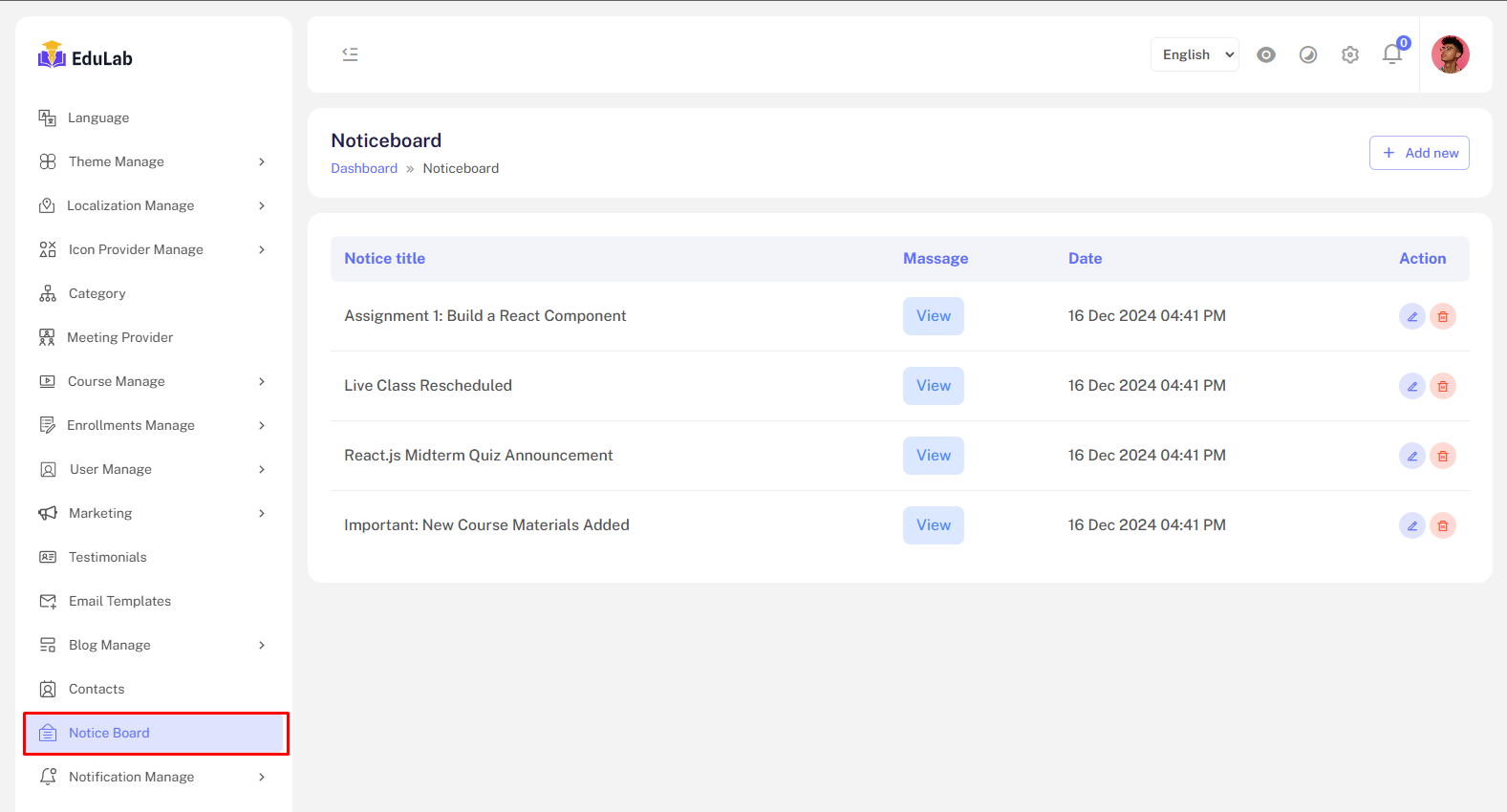
Task: Toggle dark mode theme icon
Action: coord(1307,54)
